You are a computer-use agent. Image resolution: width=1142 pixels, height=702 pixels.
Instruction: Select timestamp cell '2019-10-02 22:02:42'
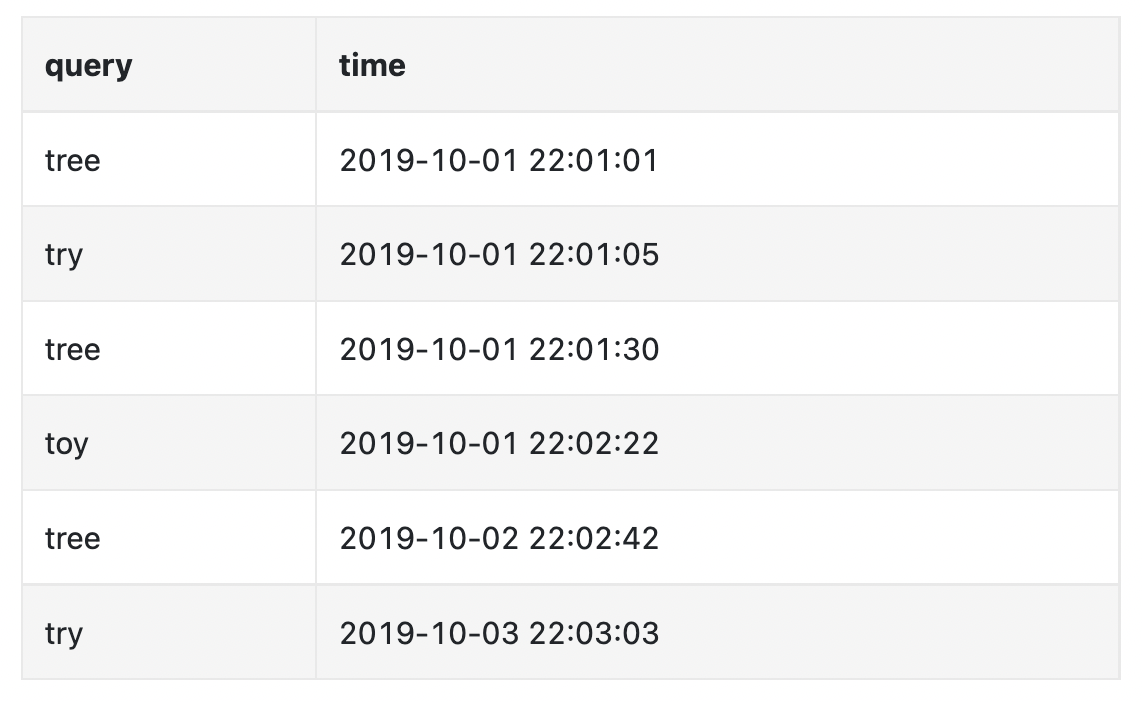pos(499,538)
